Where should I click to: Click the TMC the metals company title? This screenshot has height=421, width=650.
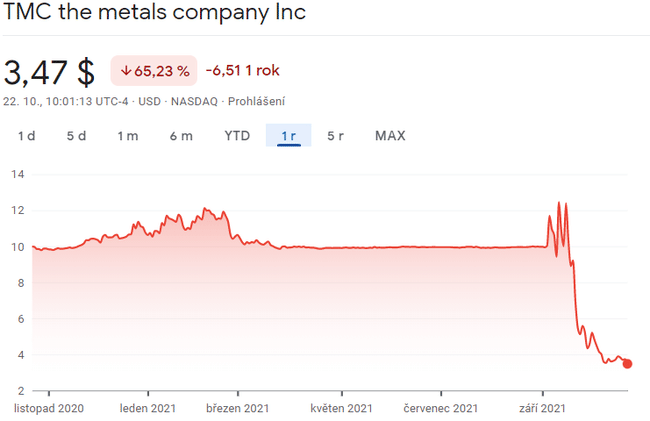pos(155,14)
